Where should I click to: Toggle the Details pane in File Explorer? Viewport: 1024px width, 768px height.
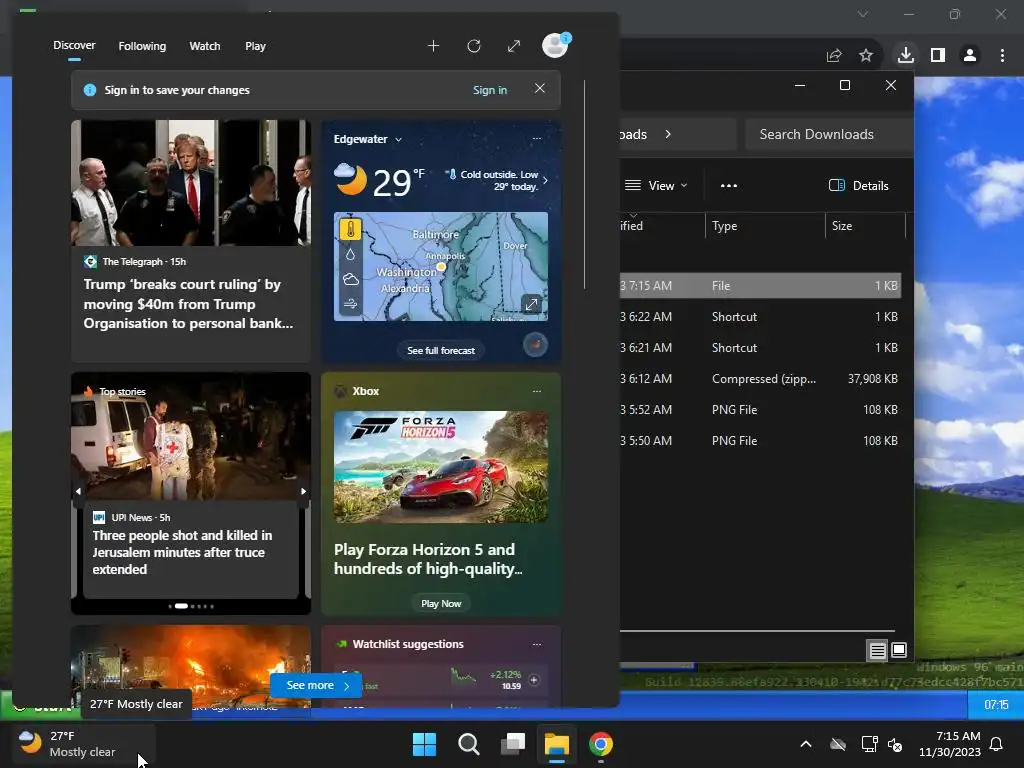coord(858,185)
